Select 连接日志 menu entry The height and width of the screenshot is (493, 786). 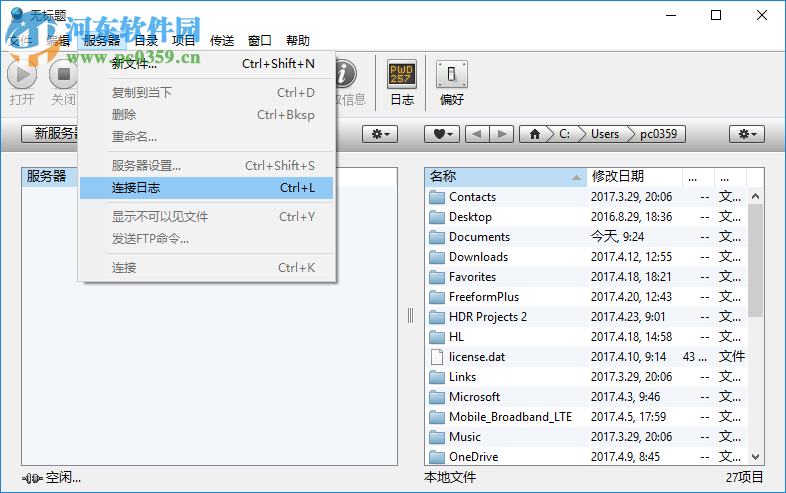(x=207, y=188)
